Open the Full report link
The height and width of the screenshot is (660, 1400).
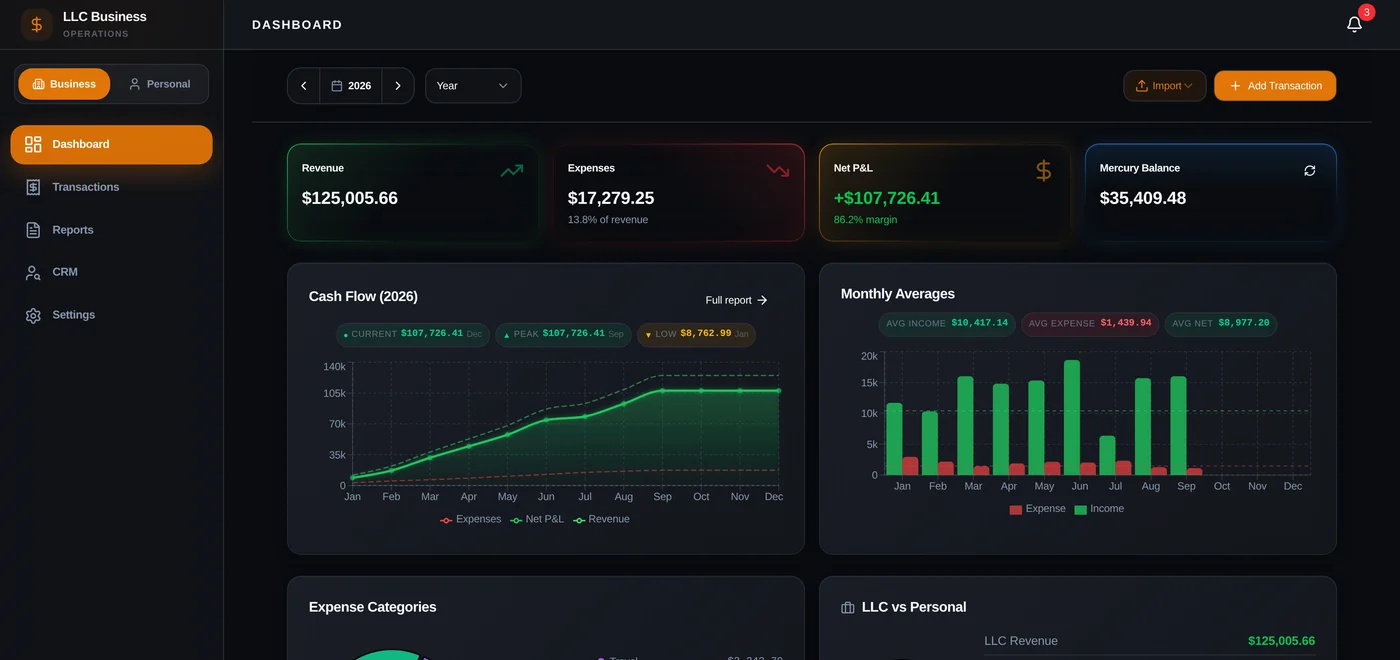click(736, 300)
